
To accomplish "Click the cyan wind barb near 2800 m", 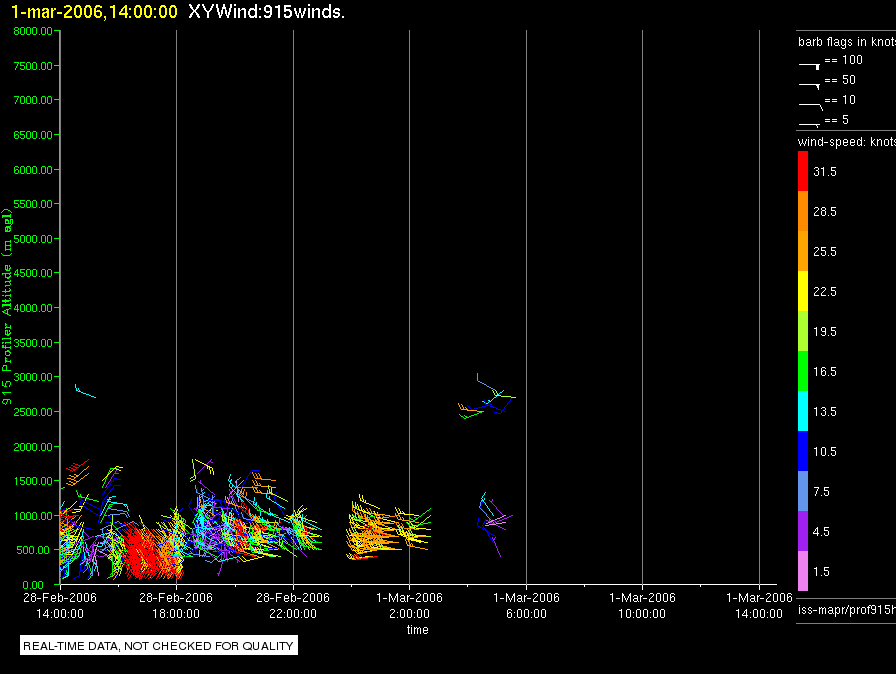I will tap(85, 391).
